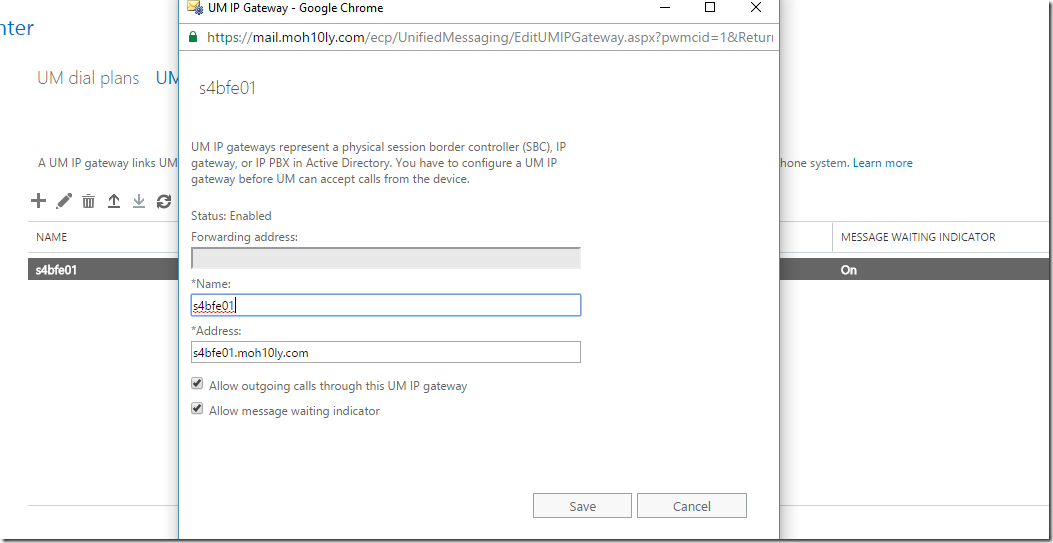Click the disabled Forwarding address field
Screen dimensions: 1053x543
click(x=385, y=258)
